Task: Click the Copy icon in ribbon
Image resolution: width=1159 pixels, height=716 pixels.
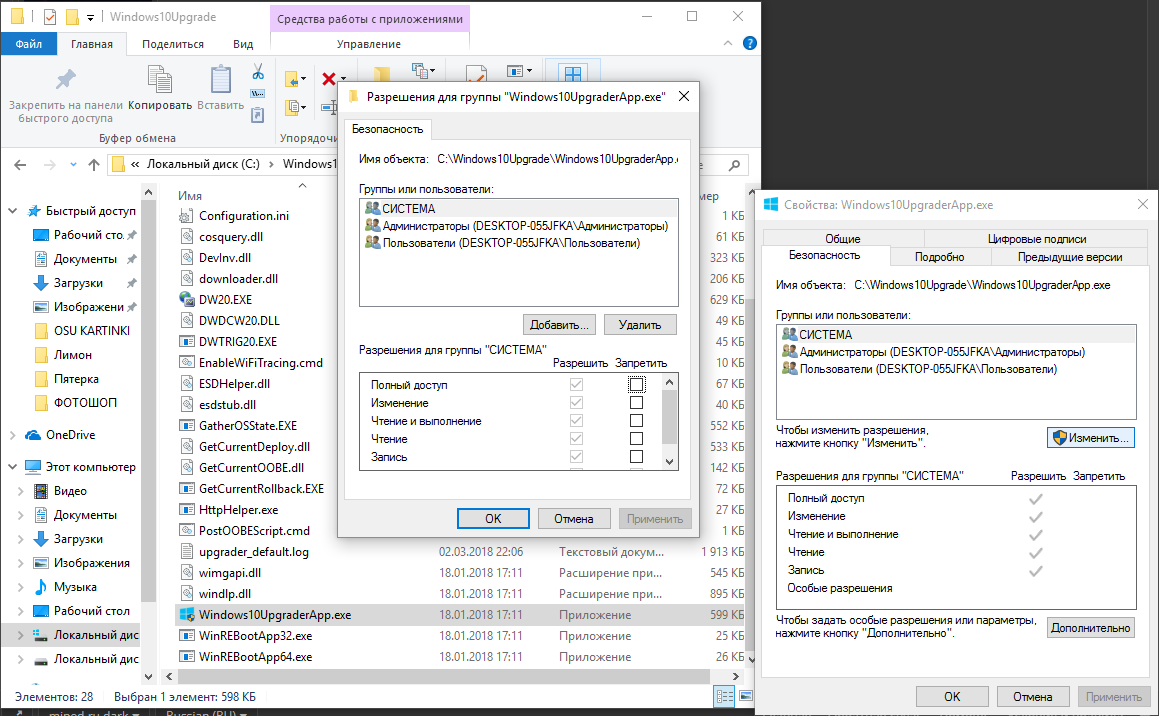Action: coord(160,79)
